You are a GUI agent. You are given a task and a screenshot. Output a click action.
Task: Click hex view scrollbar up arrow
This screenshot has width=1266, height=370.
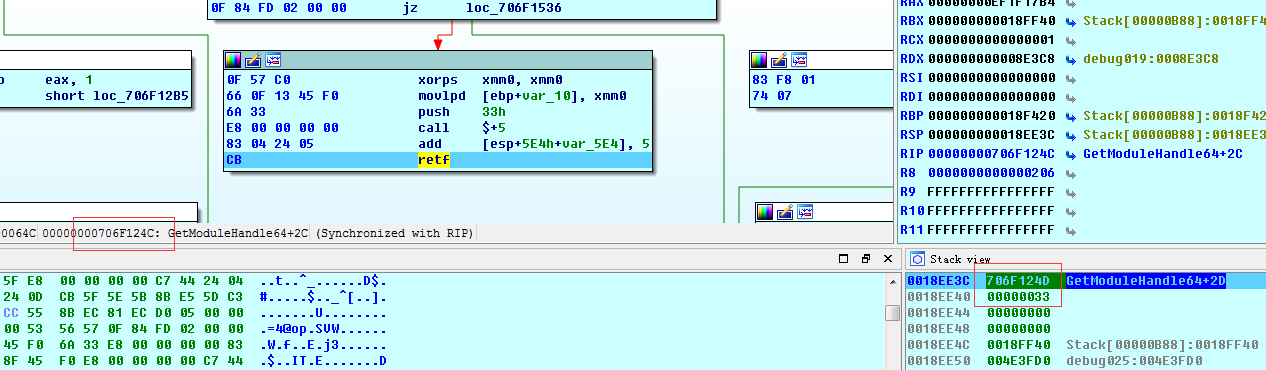(893, 283)
